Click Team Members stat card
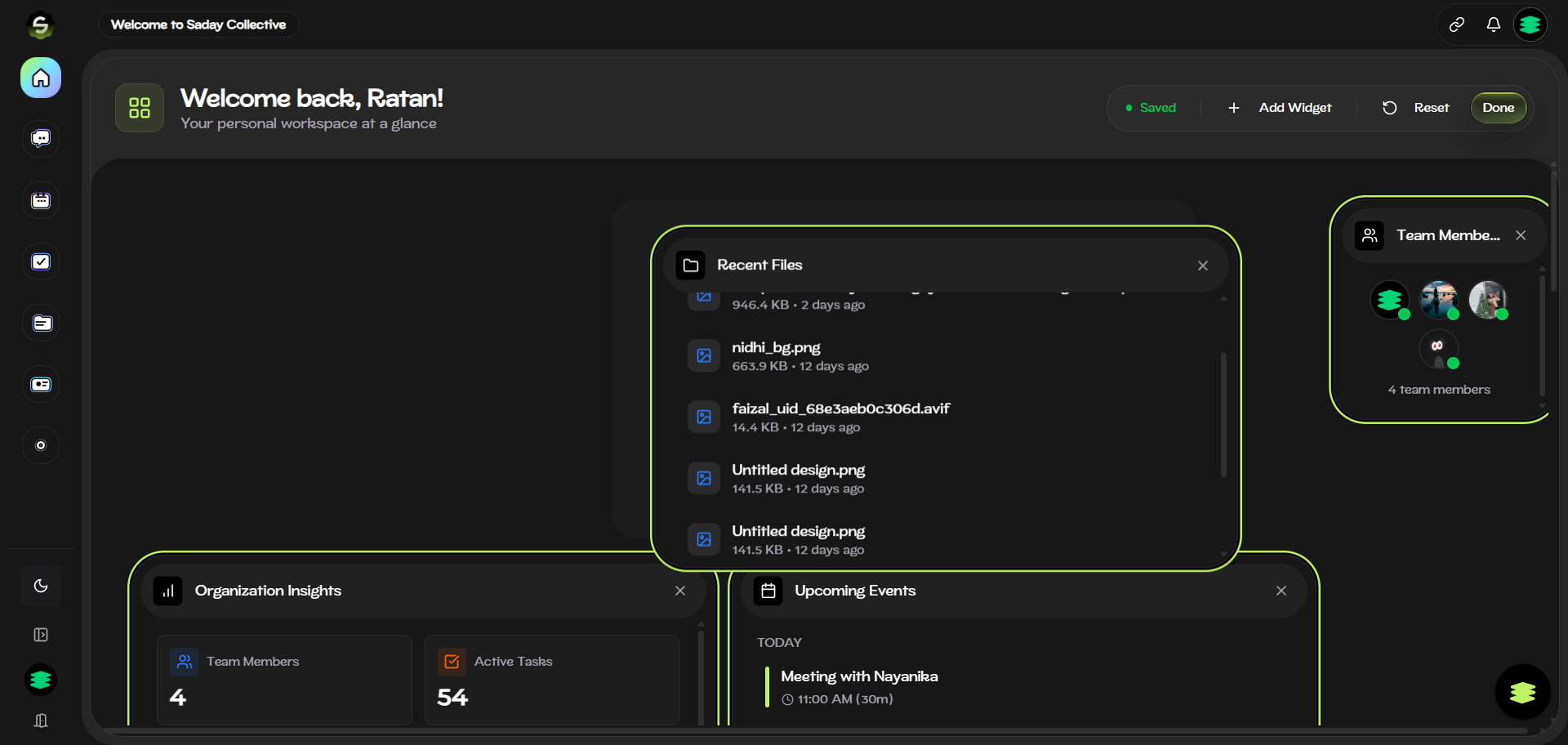The image size is (1568, 745). pyautogui.click(x=284, y=680)
